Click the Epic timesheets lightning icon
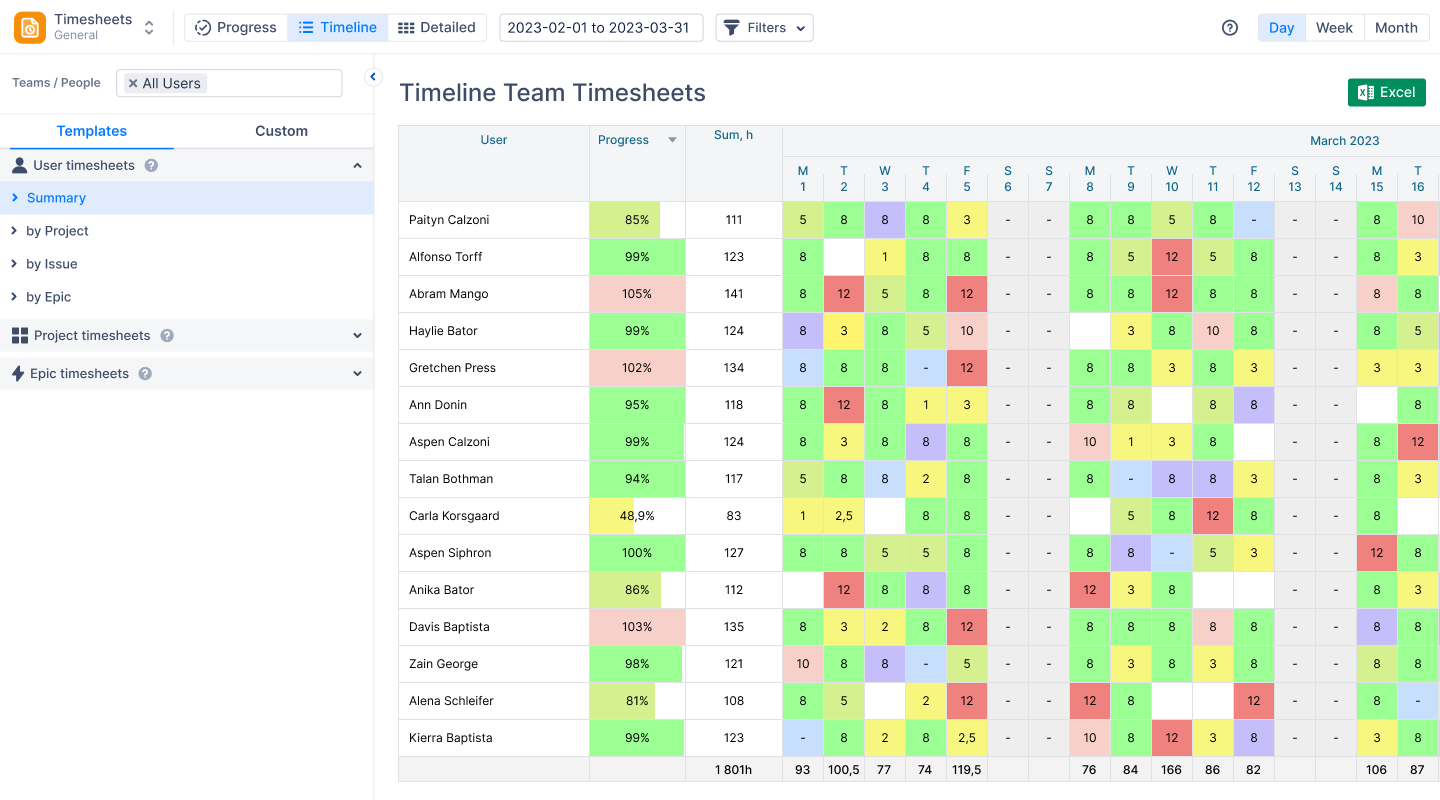Viewport: 1440px width, 800px height. pyautogui.click(x=17, y=373)
